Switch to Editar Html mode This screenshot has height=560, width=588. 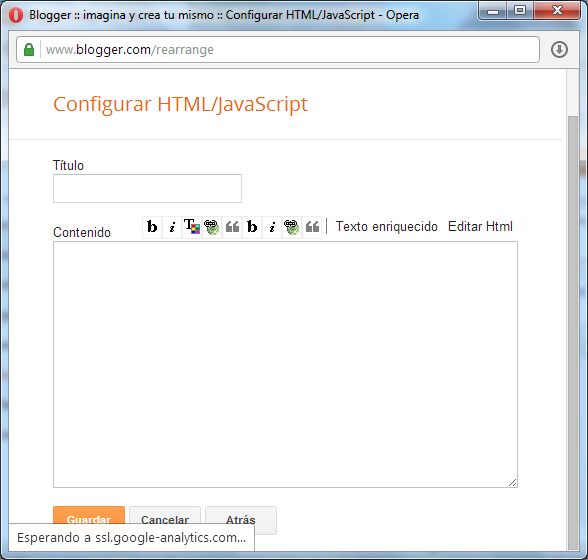tap(480, 227)
